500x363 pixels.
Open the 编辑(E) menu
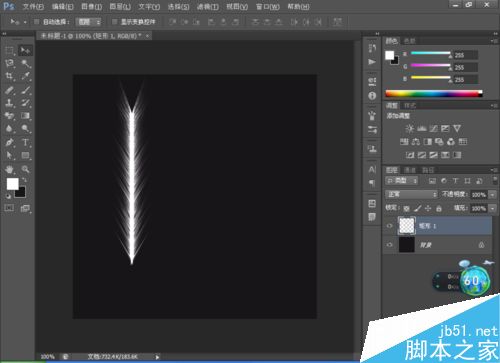(x=62, y=6)
